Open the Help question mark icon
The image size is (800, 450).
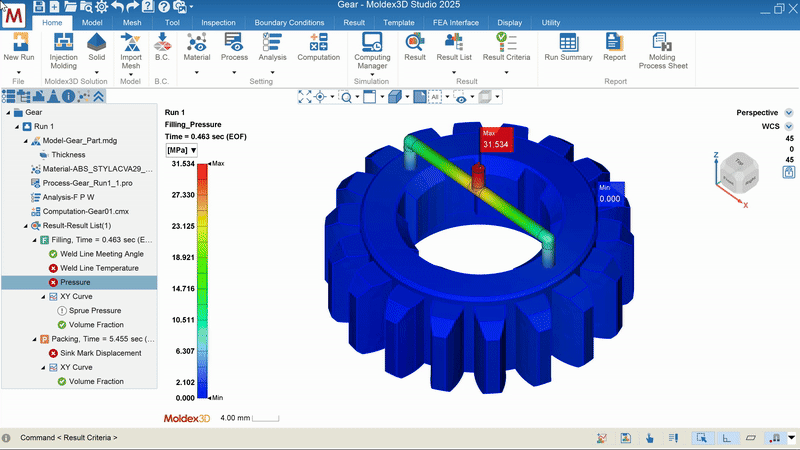pyautogui.click(x=164, y=7)
